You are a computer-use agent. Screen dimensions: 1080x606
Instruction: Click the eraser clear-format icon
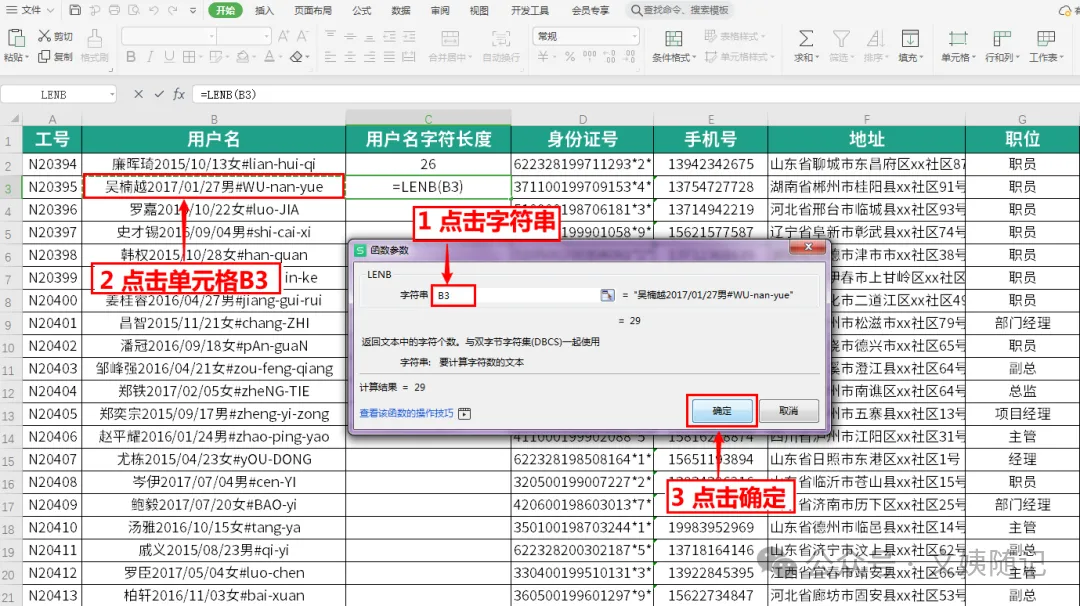coord(296,57)
